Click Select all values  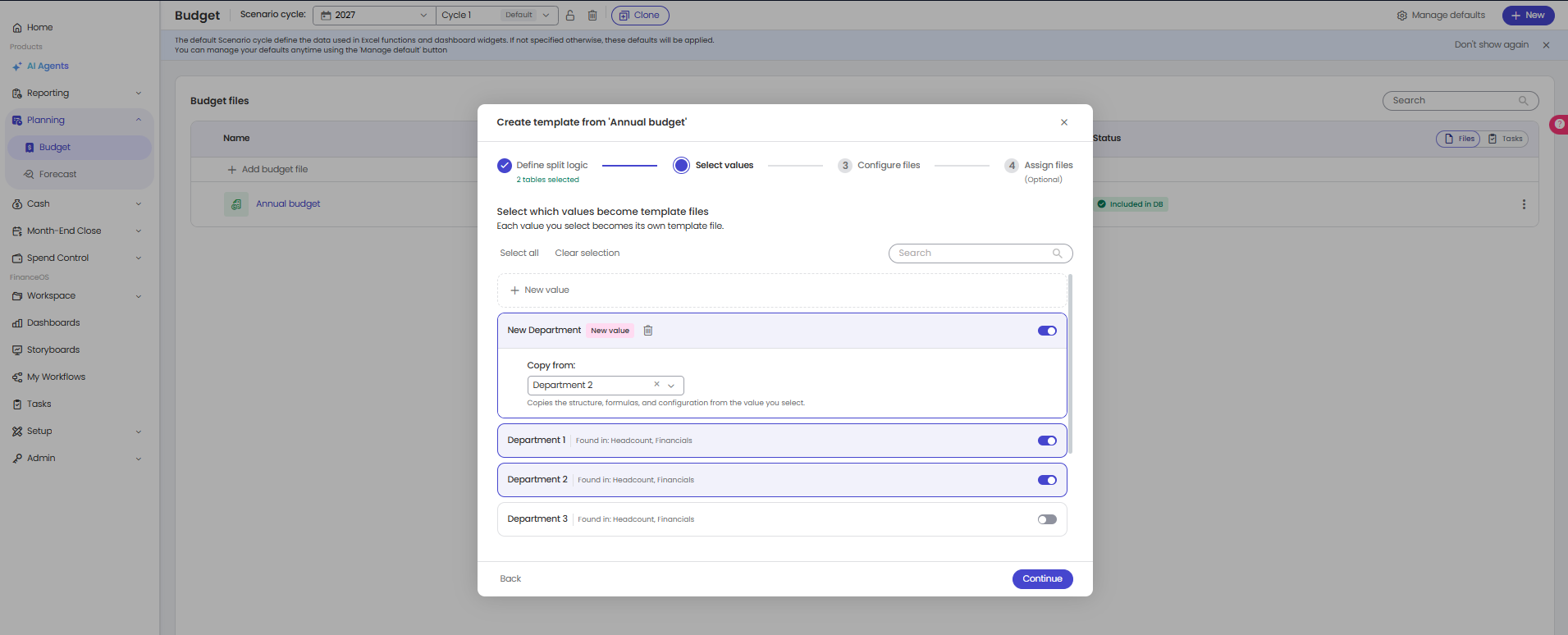click(519, 254)
